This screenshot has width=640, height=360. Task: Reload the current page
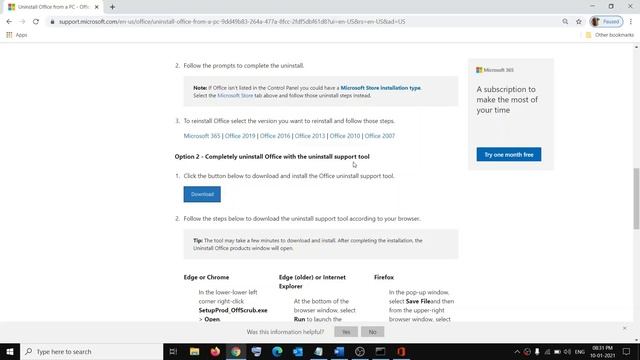[x=36, y=22]
